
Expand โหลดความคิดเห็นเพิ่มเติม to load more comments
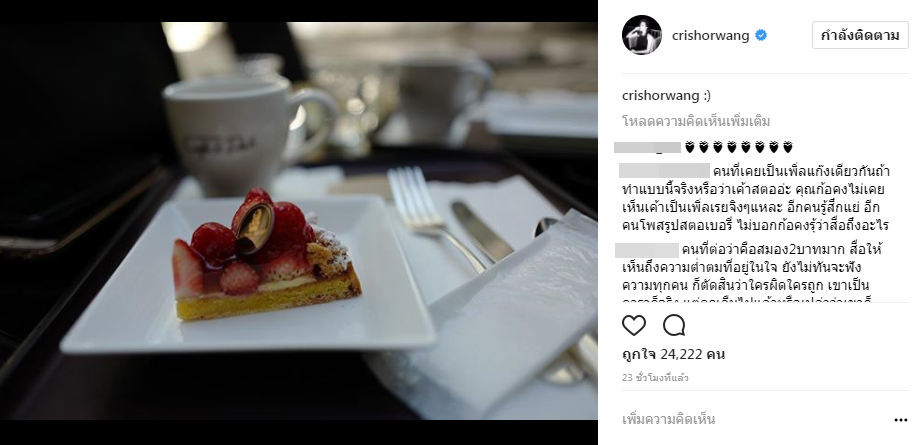[x=696, y=121]
